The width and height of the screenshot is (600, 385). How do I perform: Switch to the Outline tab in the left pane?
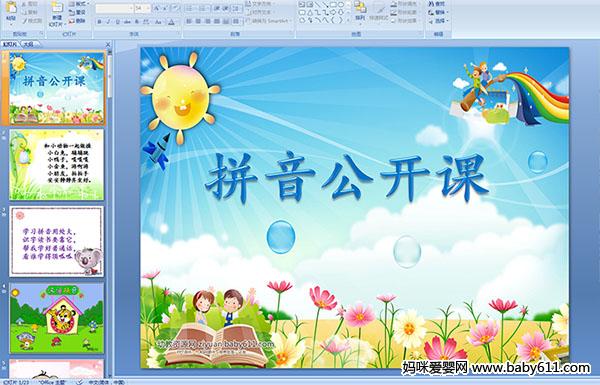(28, 44)
